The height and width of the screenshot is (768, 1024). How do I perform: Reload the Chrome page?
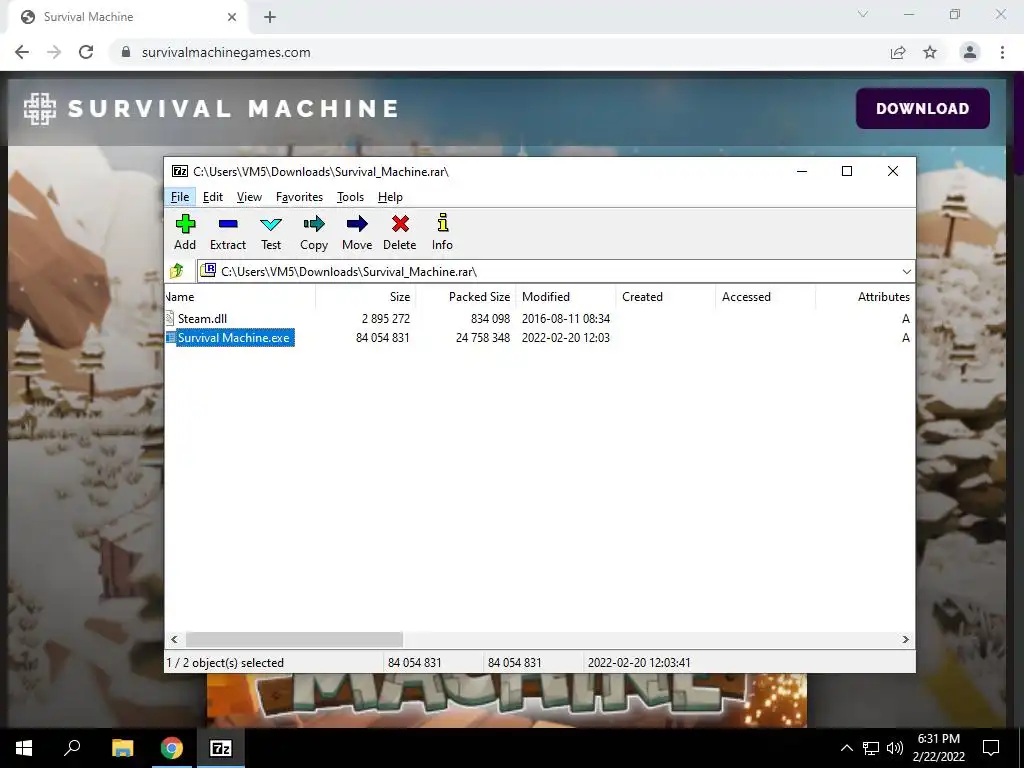86,52
